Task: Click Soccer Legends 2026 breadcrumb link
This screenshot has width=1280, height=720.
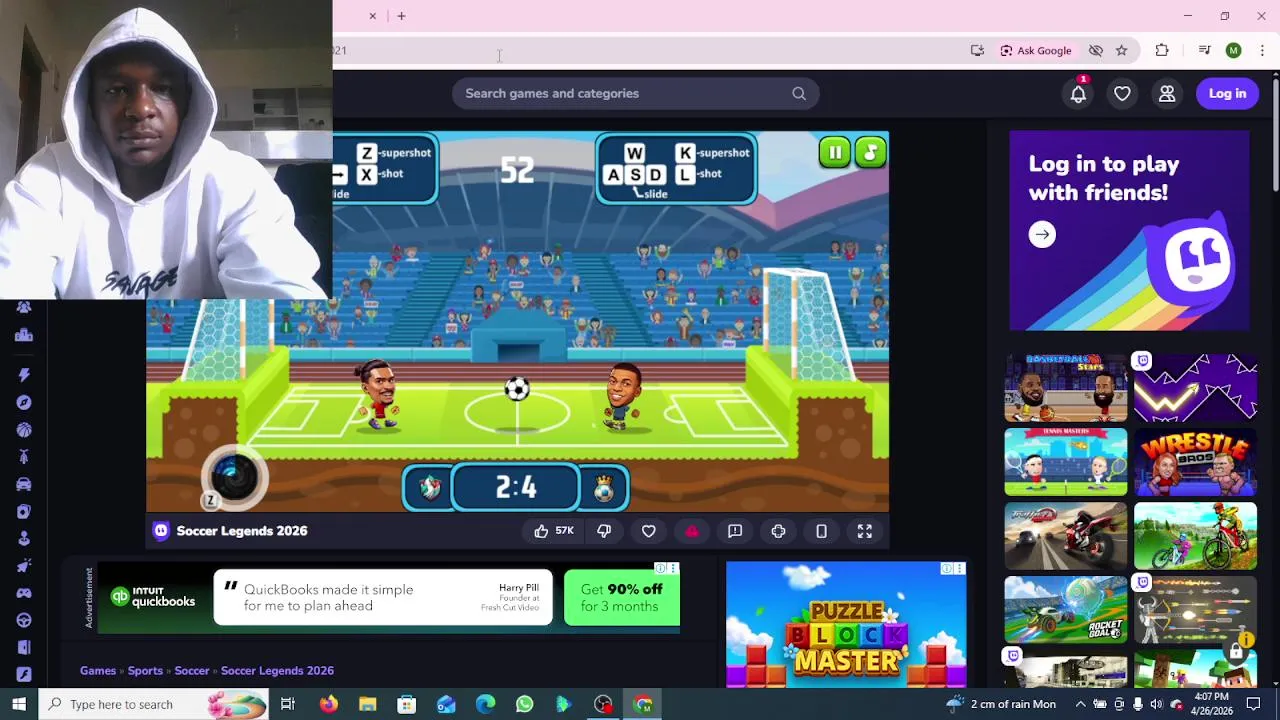Action: click(277, 671)
